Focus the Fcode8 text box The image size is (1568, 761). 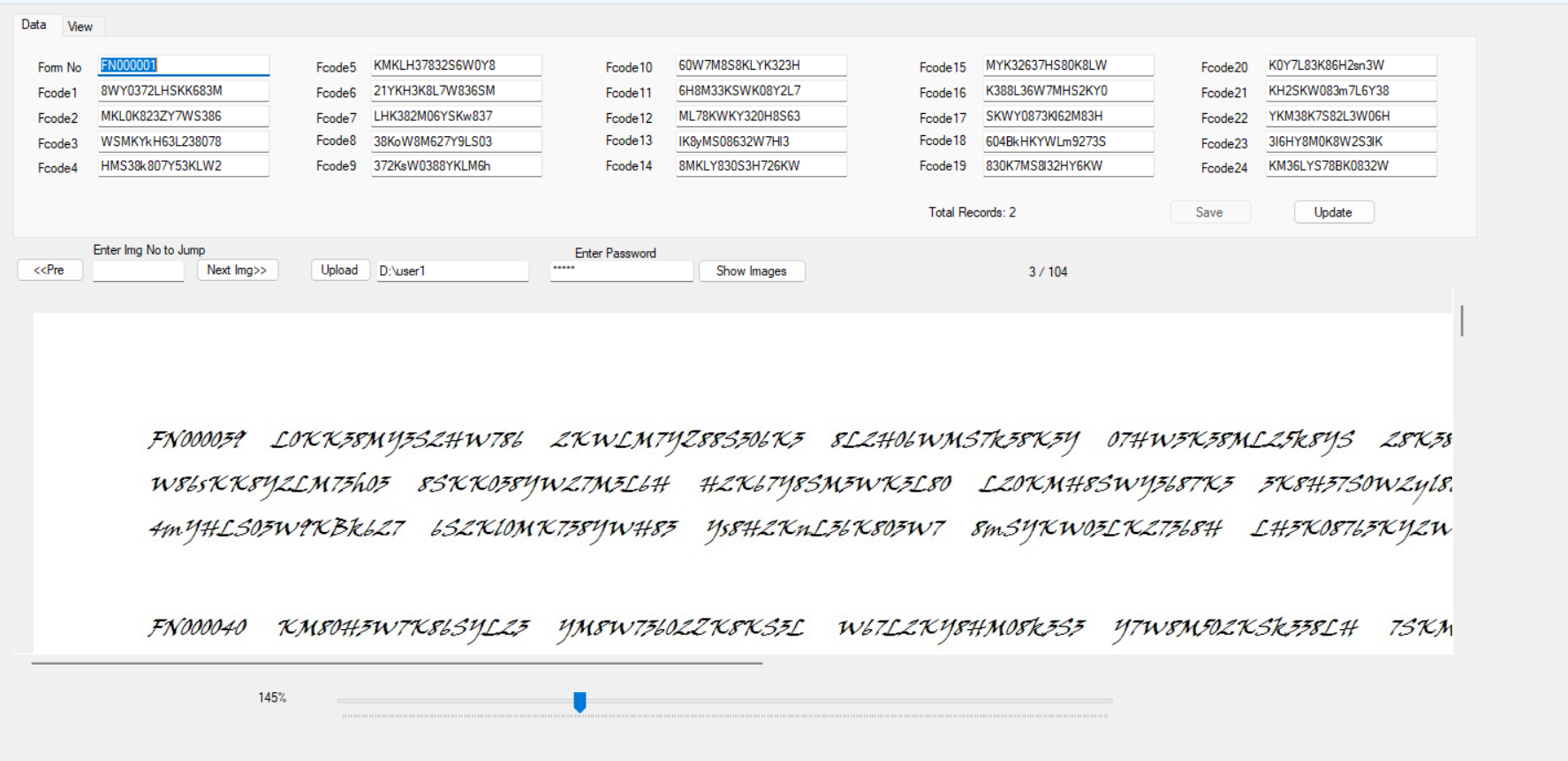coord(456,141)
